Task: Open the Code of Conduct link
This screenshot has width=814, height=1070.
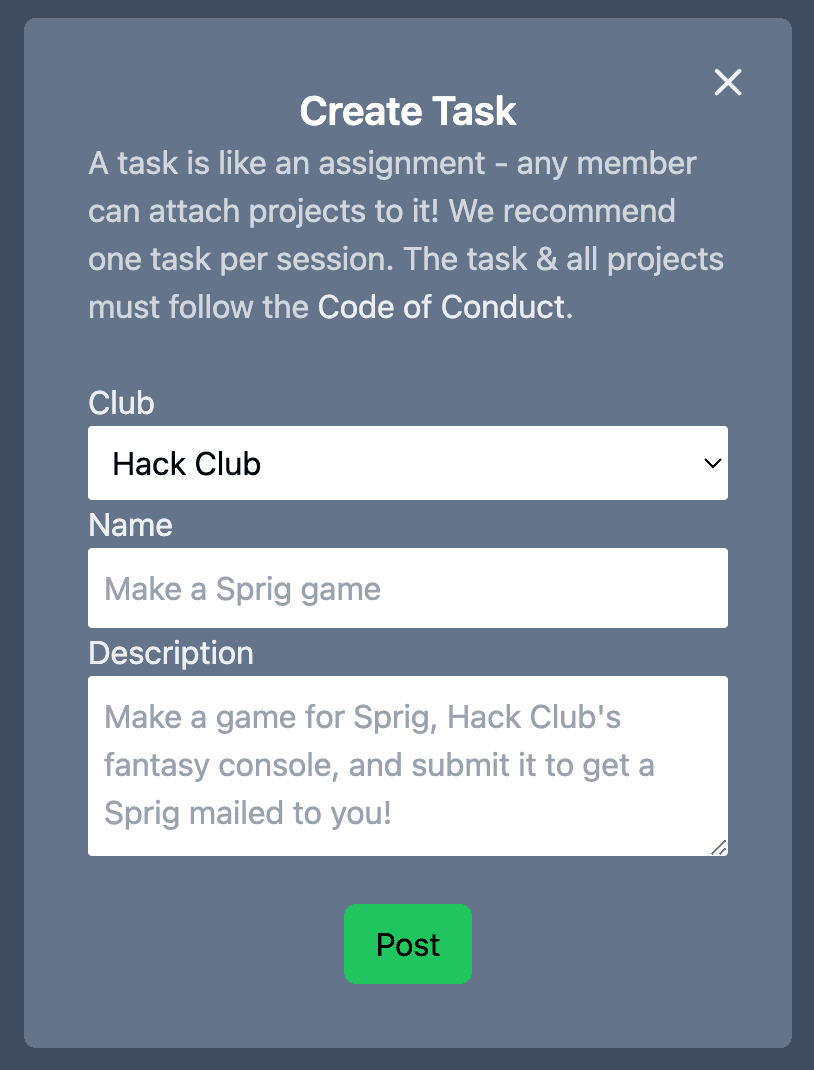Action: (x=441, y=306)
